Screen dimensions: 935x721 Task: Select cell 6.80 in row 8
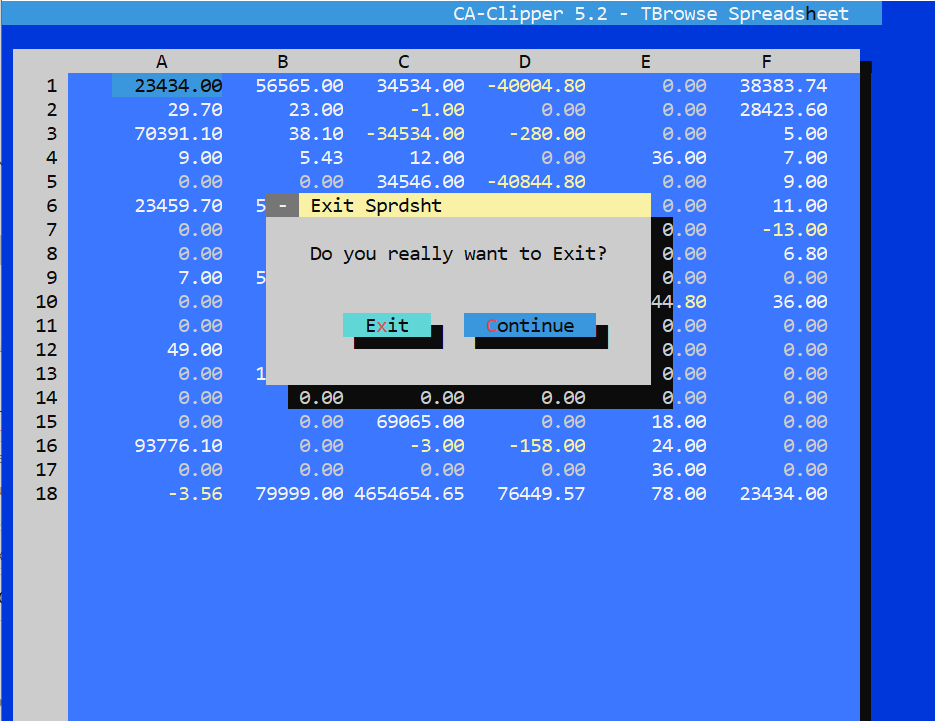[x=806, y=253]
